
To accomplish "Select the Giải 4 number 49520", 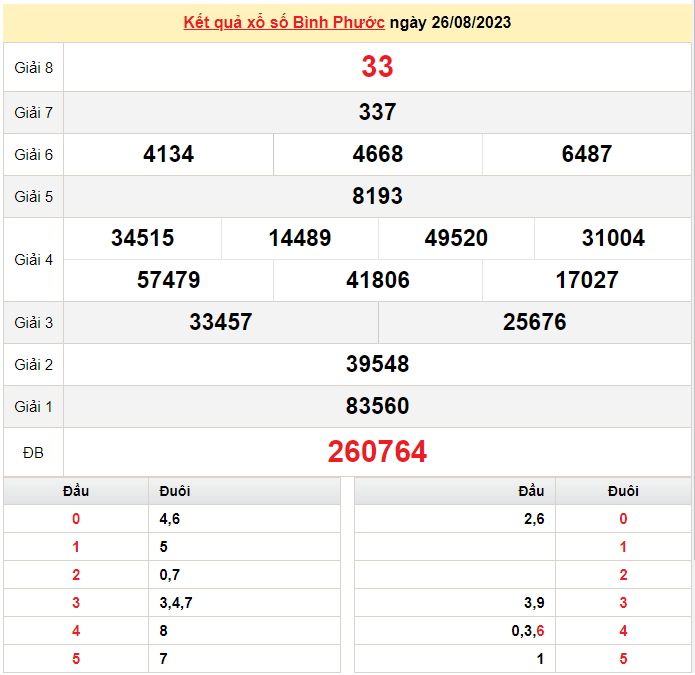I will 456,238.
